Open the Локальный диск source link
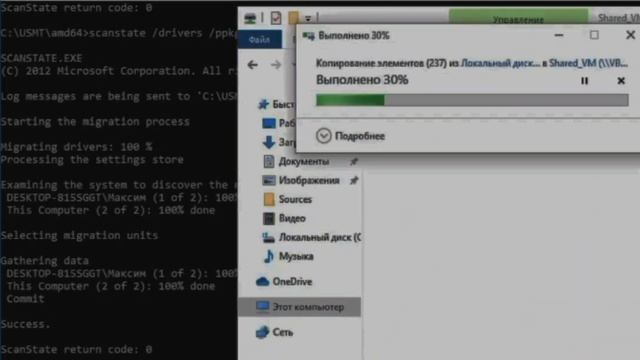 (500, 63)
